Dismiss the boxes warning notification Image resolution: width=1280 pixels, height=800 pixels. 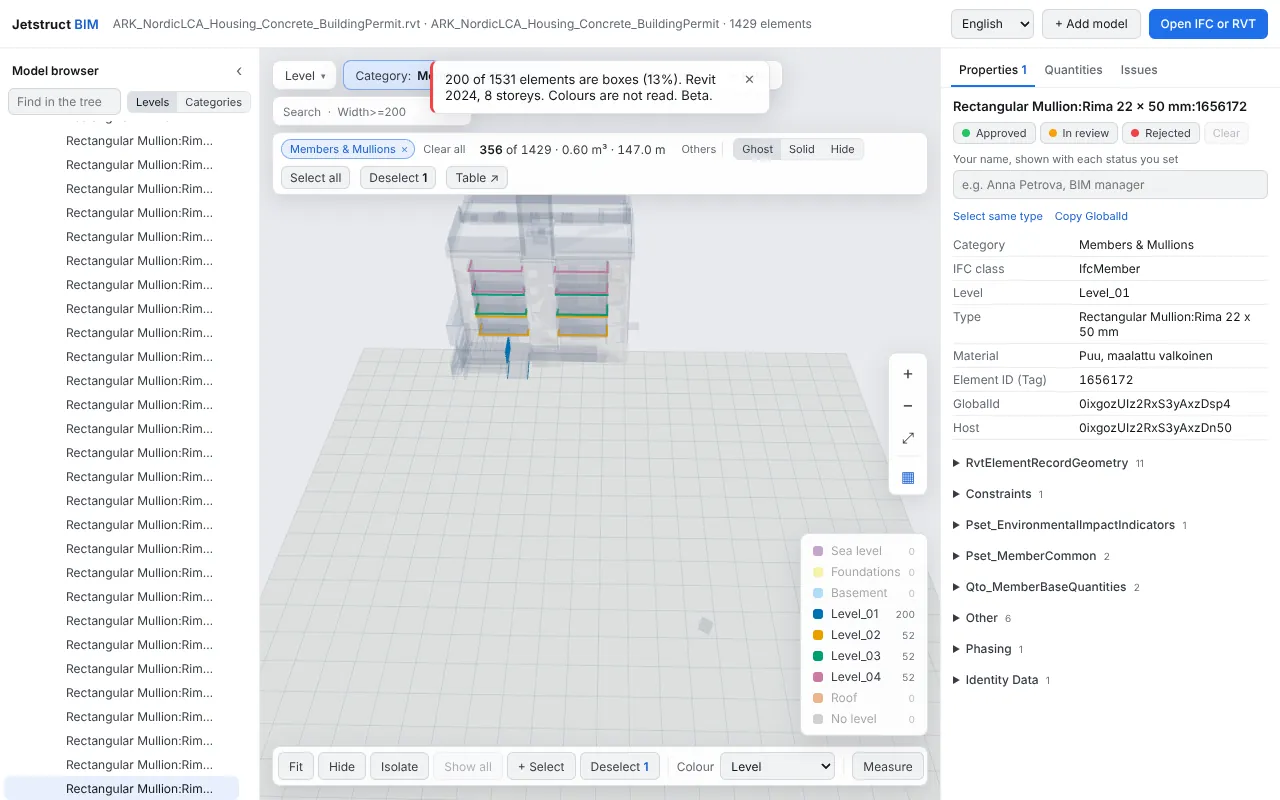click(x=749, y=79)
